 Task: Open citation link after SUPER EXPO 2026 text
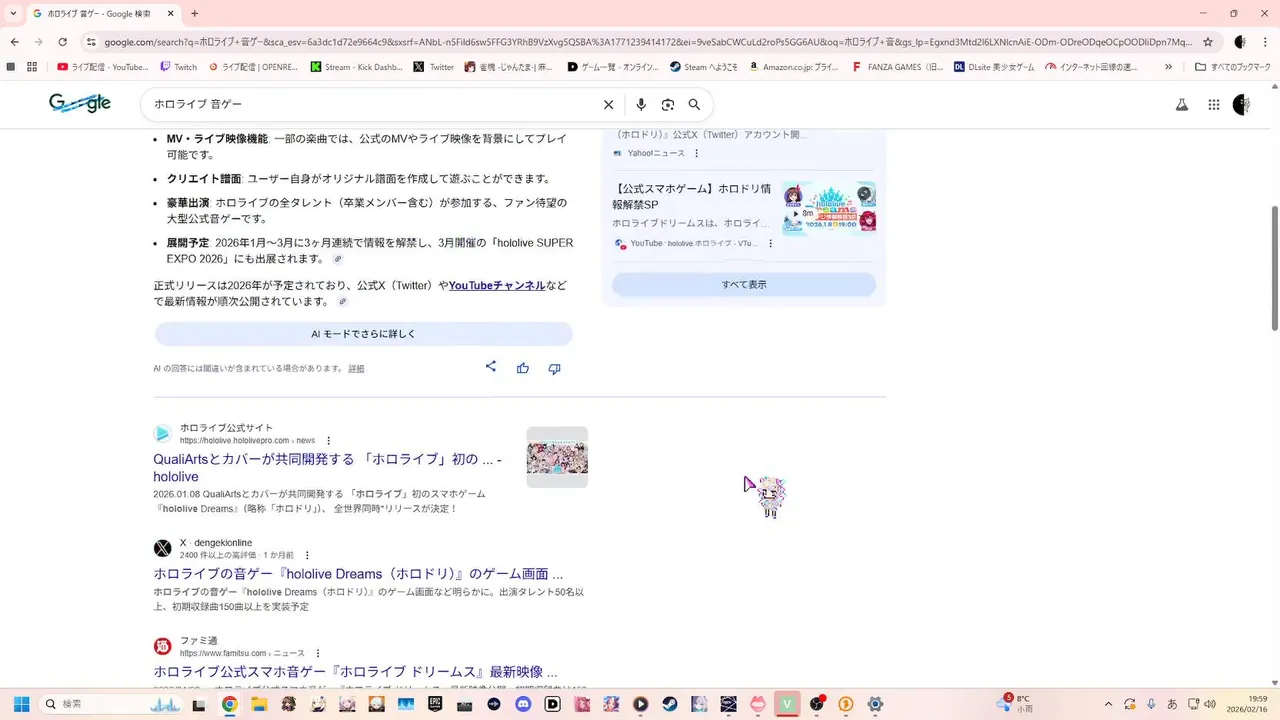tap(338, 259)
